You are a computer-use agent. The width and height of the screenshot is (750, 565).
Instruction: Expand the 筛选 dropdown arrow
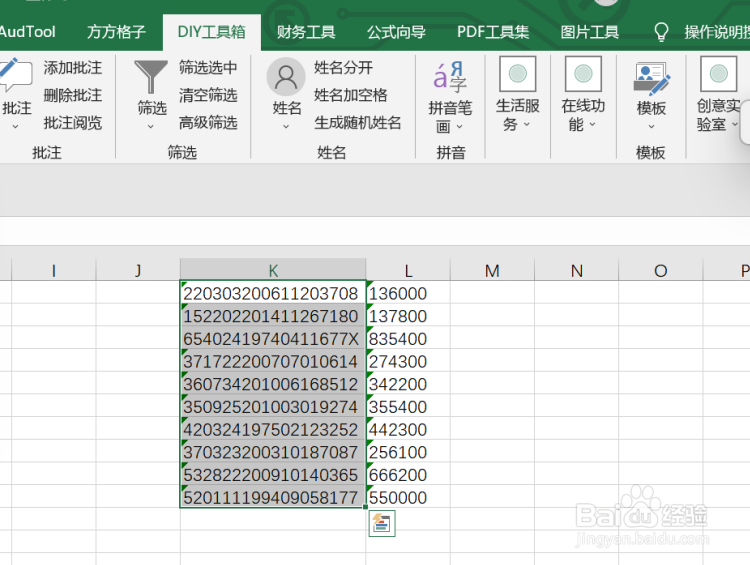click(151, 127)
